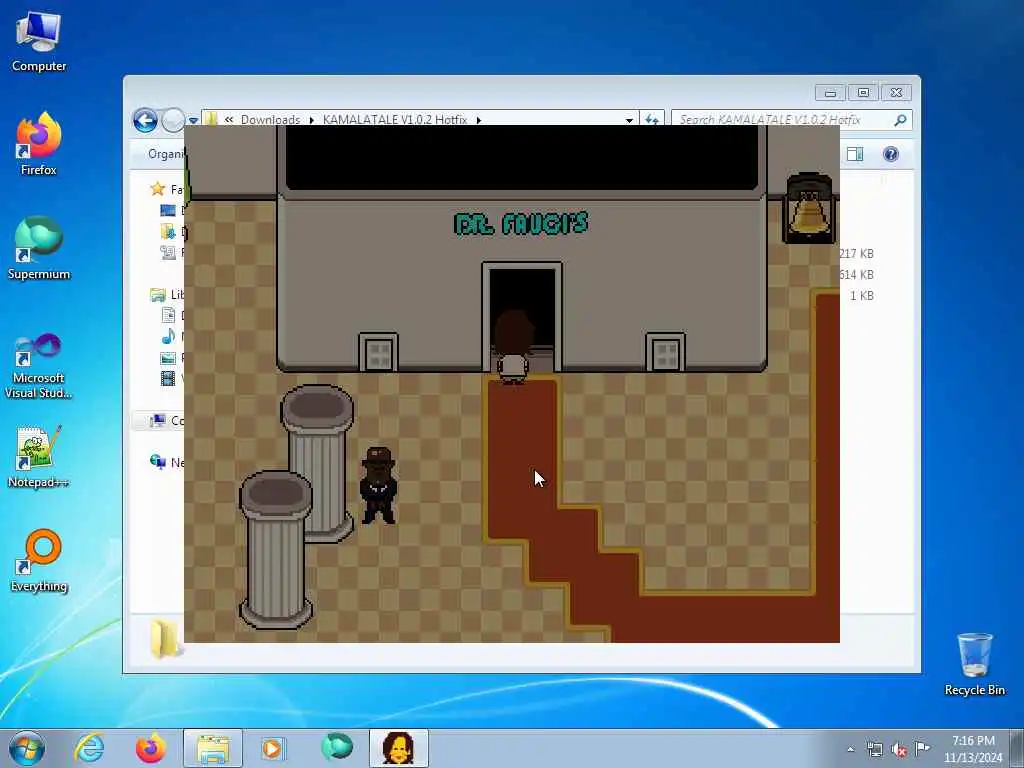Open the Organize menu in Explorer

[x=165, y=154]
